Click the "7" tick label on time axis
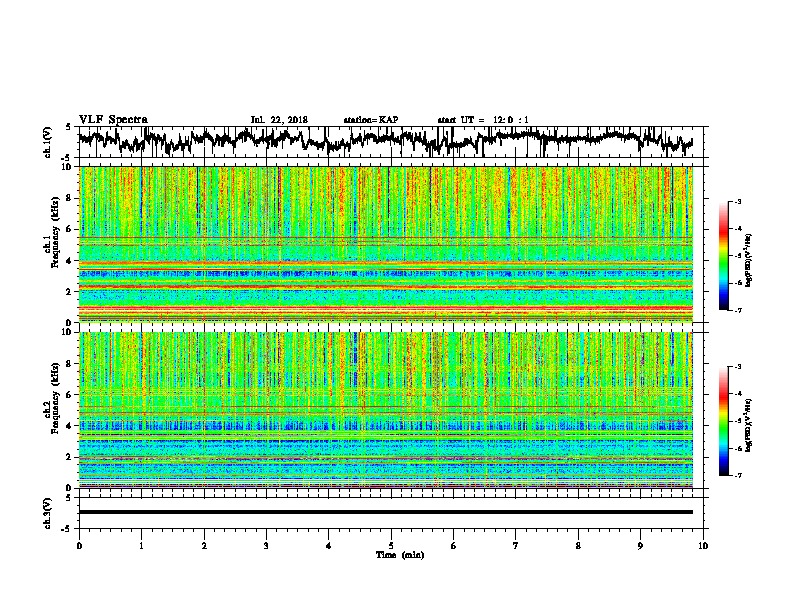Screen dimensions: 792x612 [516, 546]
